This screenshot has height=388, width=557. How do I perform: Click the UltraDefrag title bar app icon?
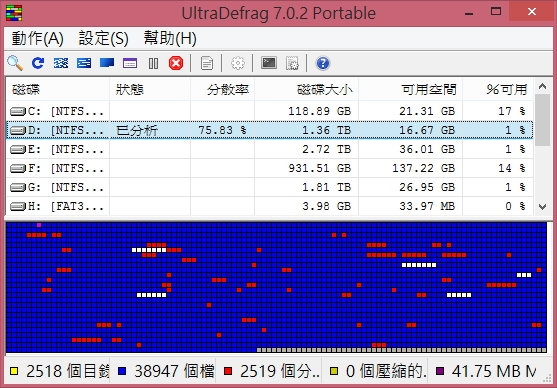14,13
